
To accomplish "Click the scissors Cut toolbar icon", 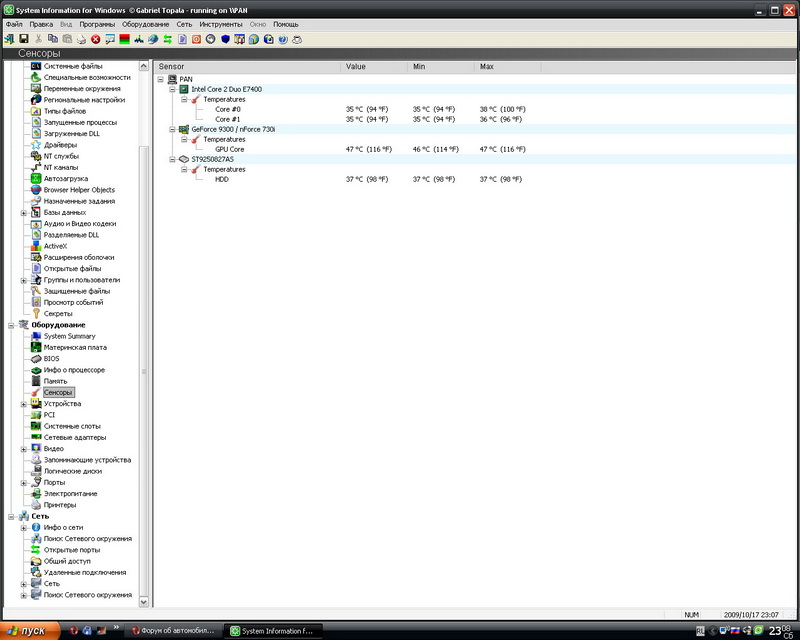I will [x=38, y=39].
